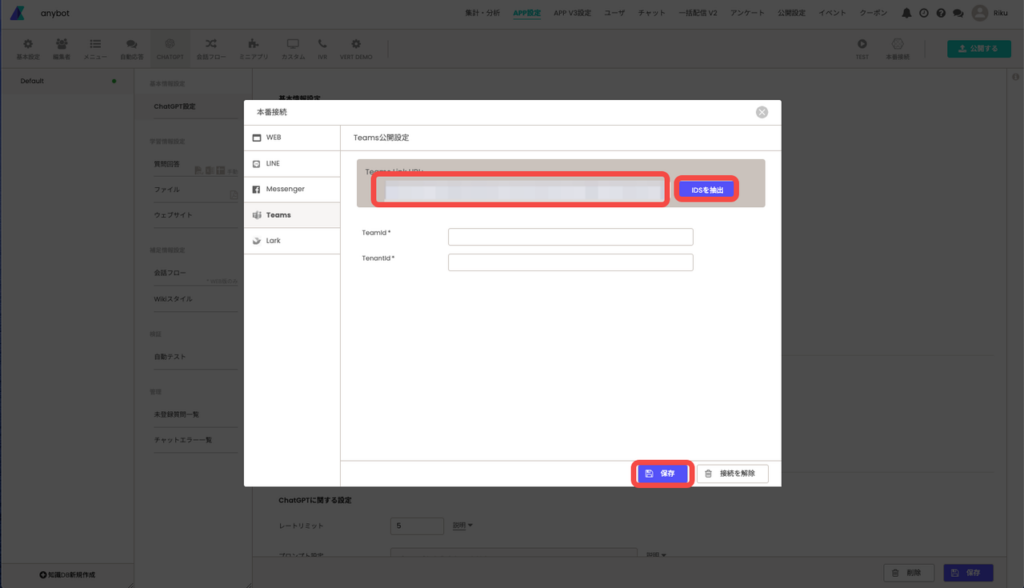Close the 本番接続 dialog with X icon
Viewport: 1024px width, 588px height.
point(762,112)
